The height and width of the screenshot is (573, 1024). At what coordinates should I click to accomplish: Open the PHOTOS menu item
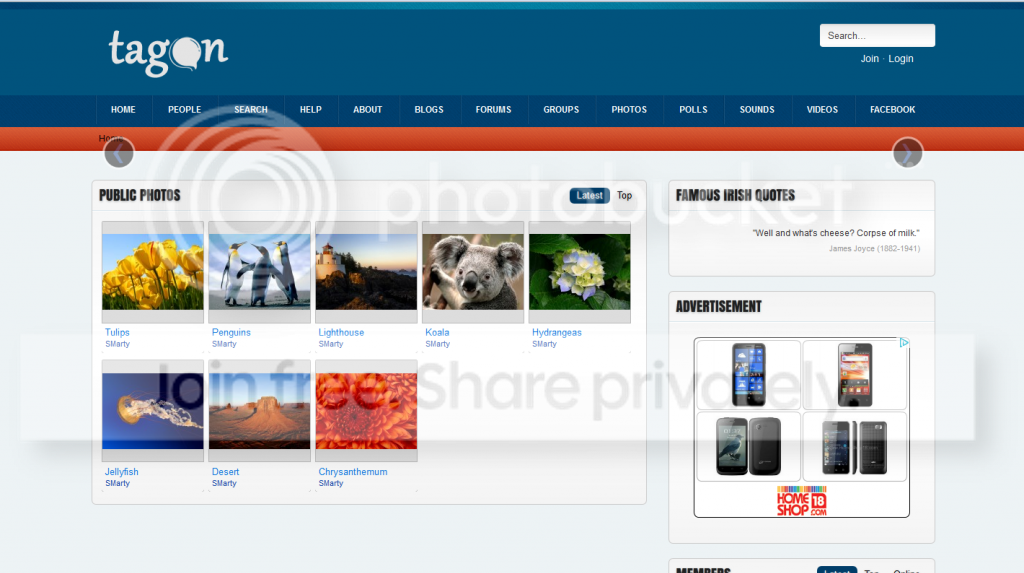point(629,110)
